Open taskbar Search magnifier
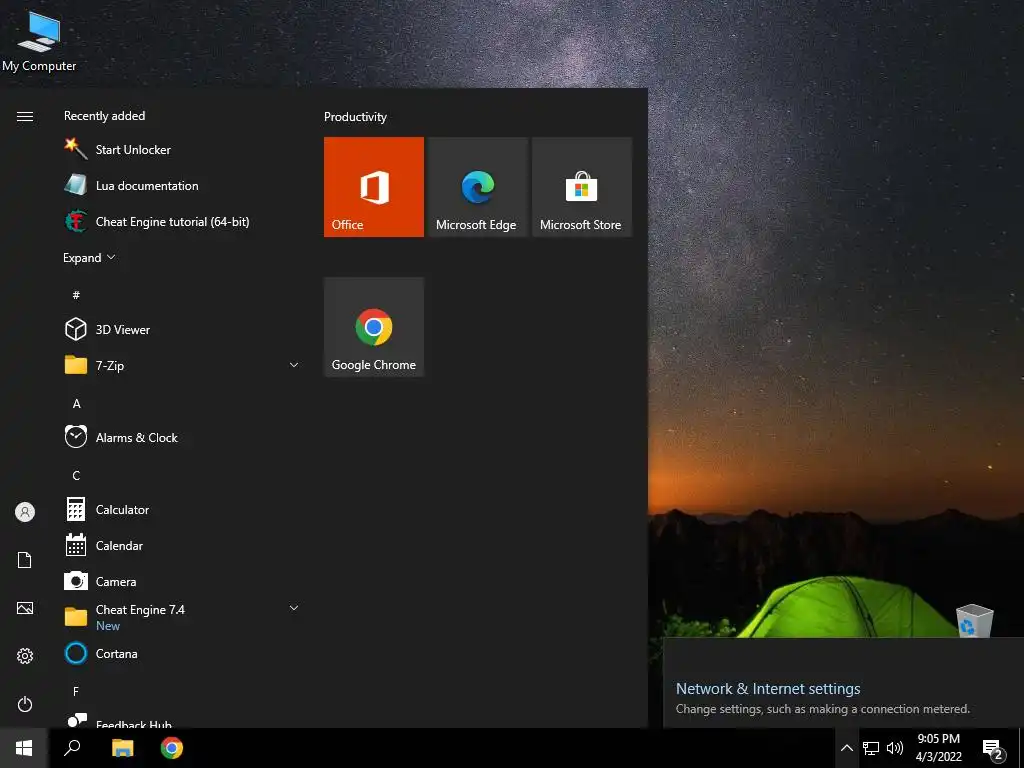The image size is (1024, 768). click(72, 748)
